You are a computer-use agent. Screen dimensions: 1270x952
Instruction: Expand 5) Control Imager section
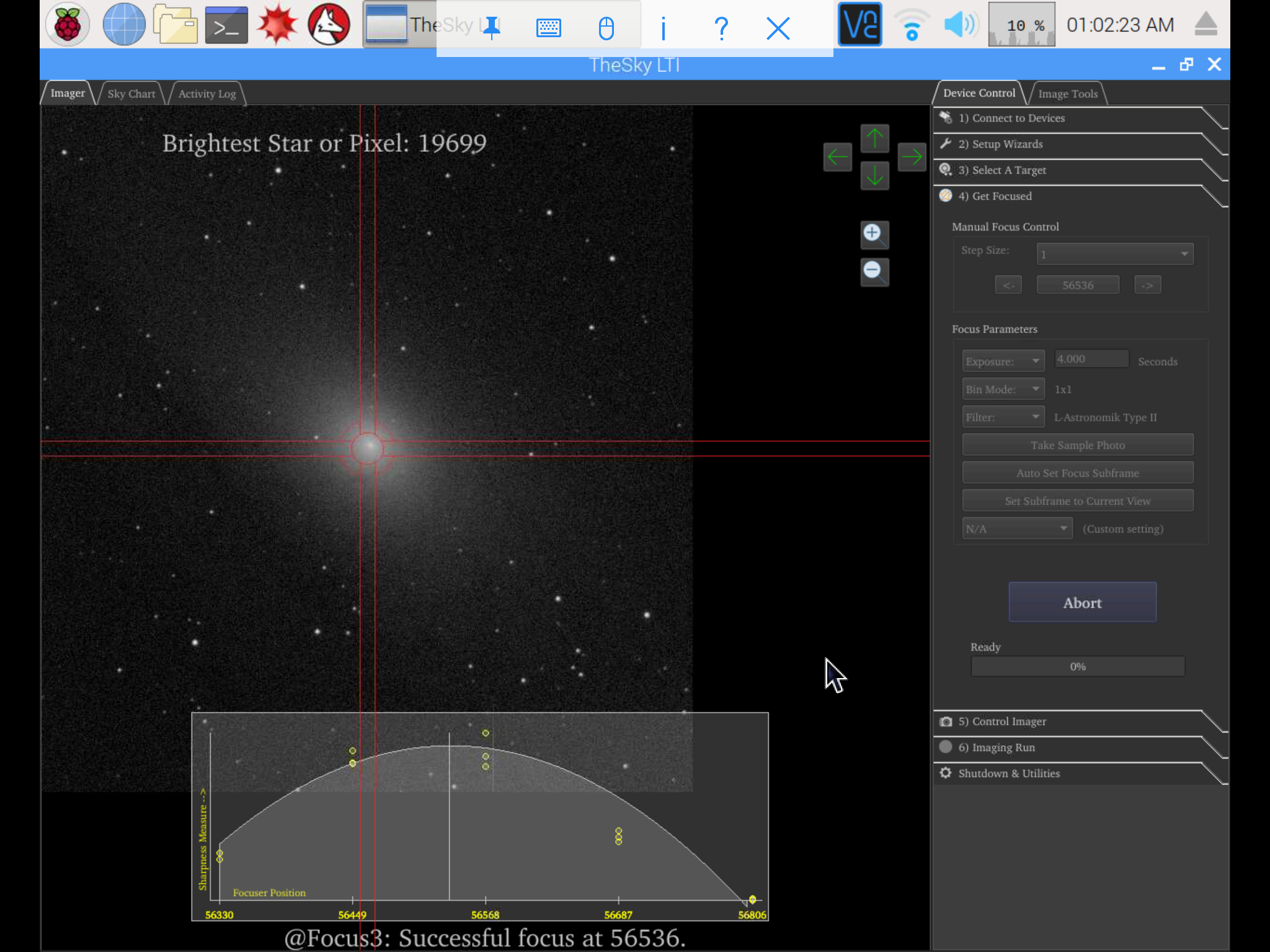point(1079,721)
